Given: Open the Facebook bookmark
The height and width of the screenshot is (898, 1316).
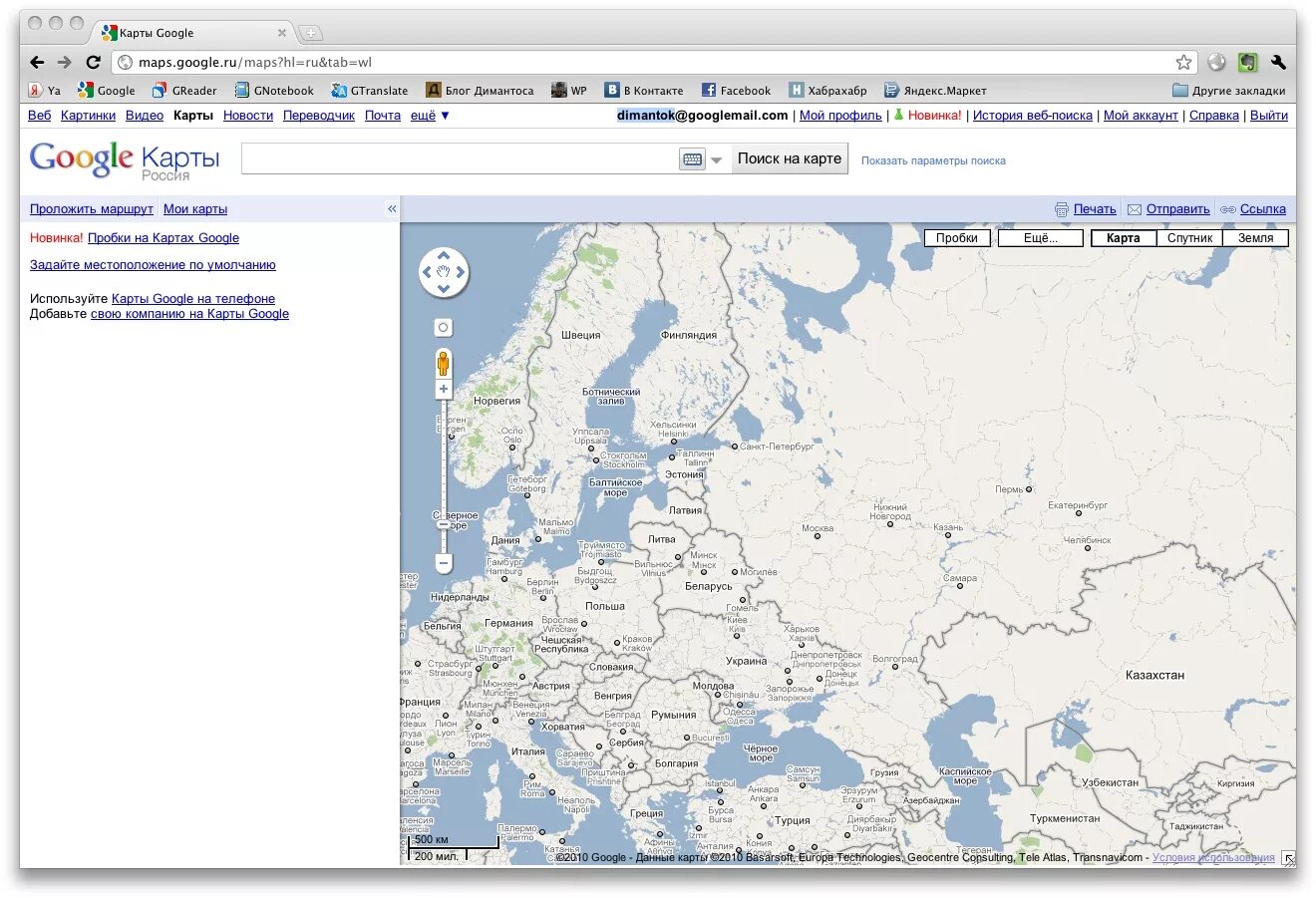Looking at the screenshot, I should click(x=736, y=90).
